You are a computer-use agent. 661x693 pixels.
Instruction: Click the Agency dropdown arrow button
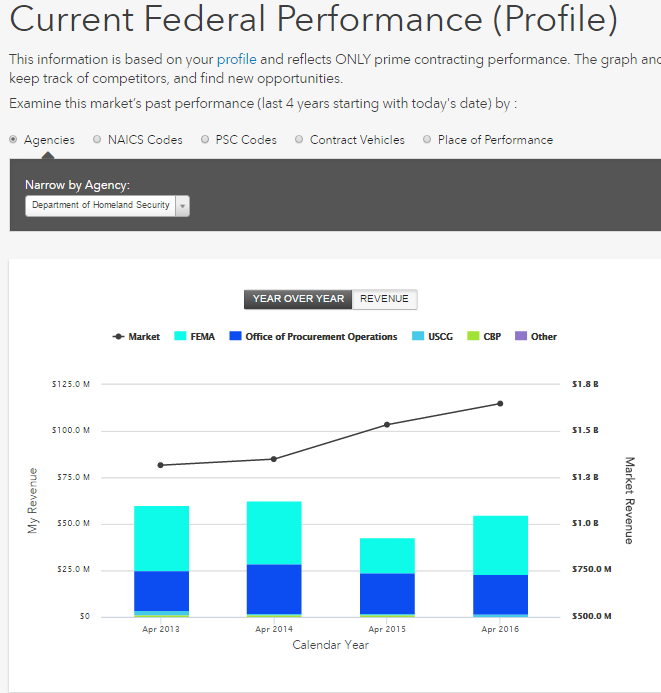(x=182, y=206)
